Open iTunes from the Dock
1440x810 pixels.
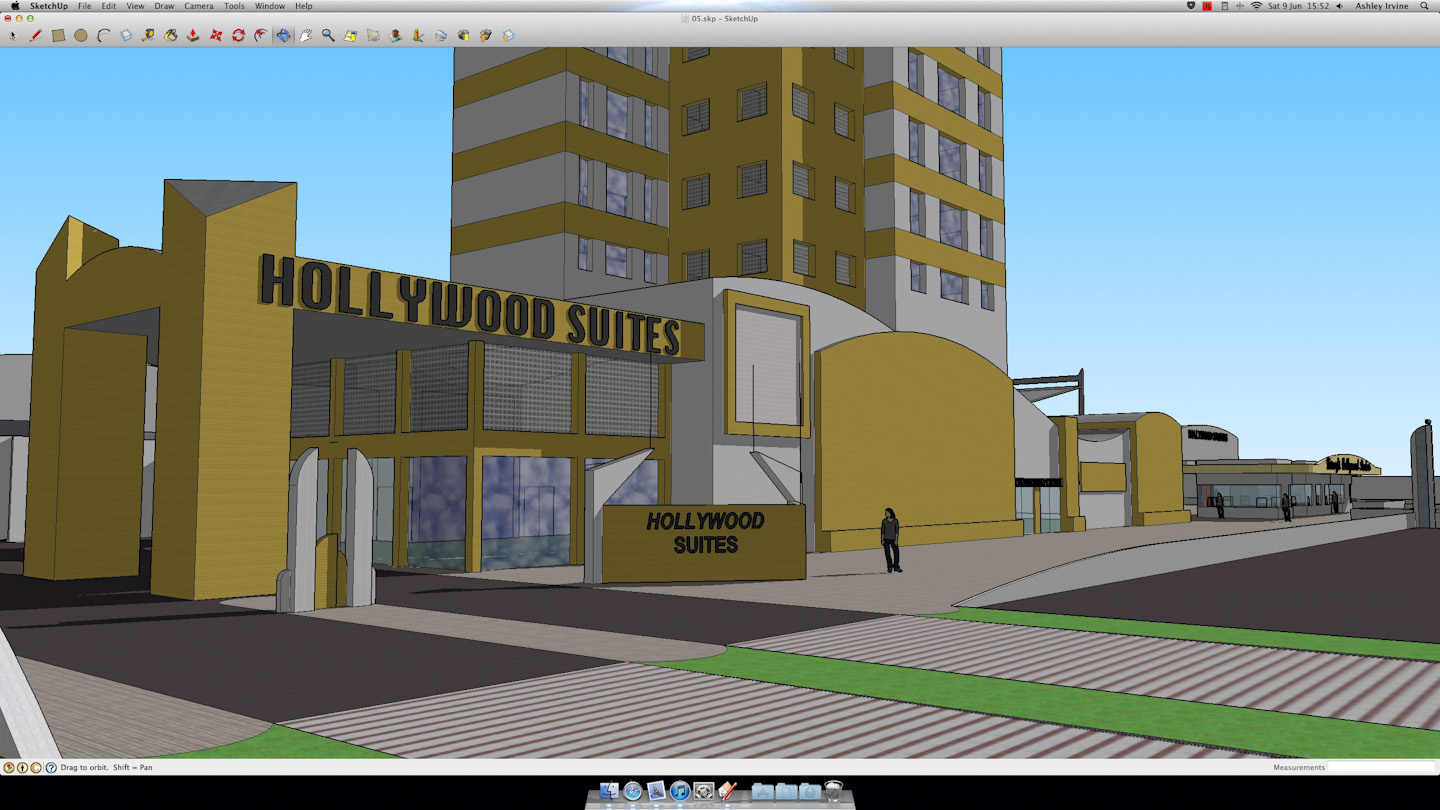pyautogui.click(x=680, y=791)
